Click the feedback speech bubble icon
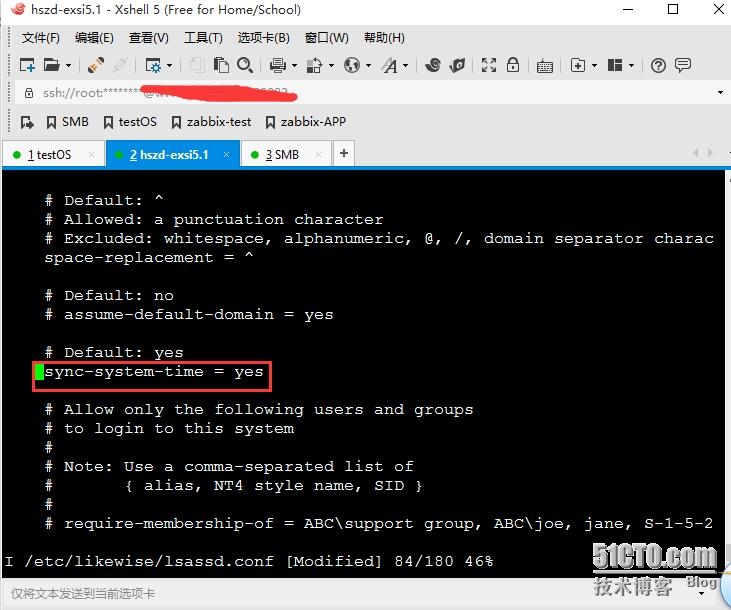This screenshot has height=610, width=731. (683, 65)
